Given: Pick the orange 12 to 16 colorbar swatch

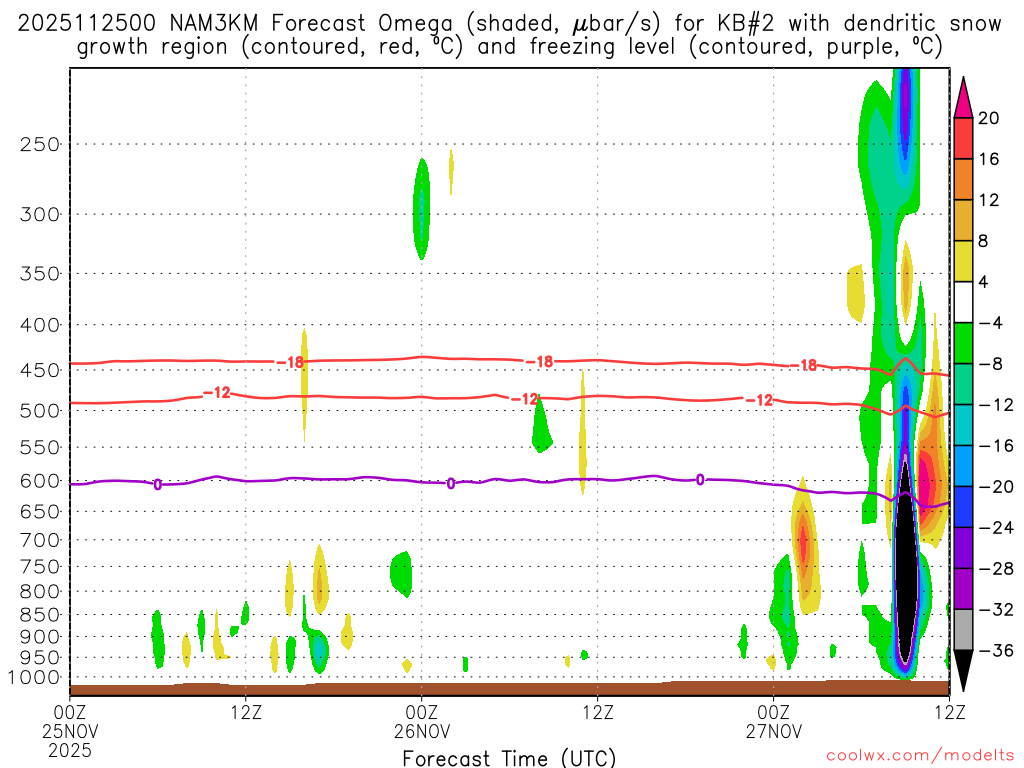Looking at the screenshot, I should [963, 179].
